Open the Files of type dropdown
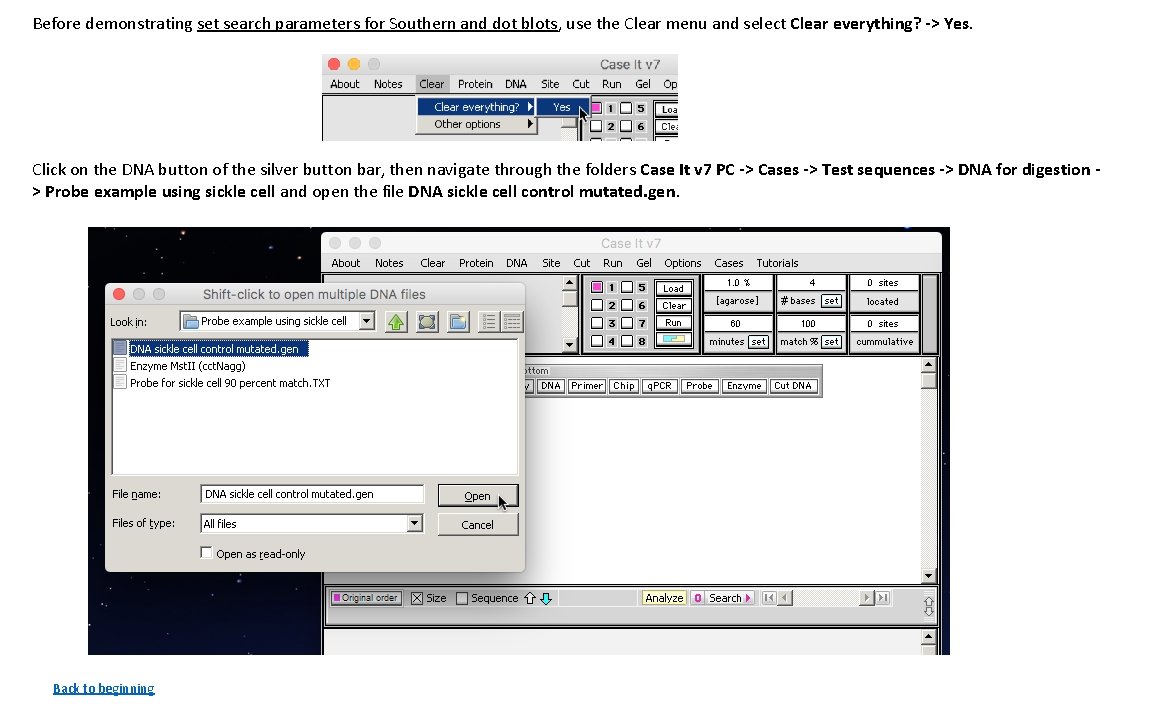This screenshot has height=720, width=1152. tap(416, 523)
